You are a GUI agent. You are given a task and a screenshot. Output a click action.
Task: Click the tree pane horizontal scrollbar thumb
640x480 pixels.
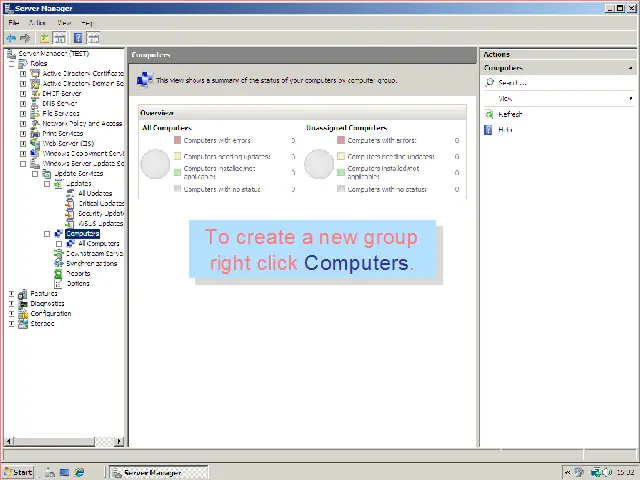tap(53, 441)
